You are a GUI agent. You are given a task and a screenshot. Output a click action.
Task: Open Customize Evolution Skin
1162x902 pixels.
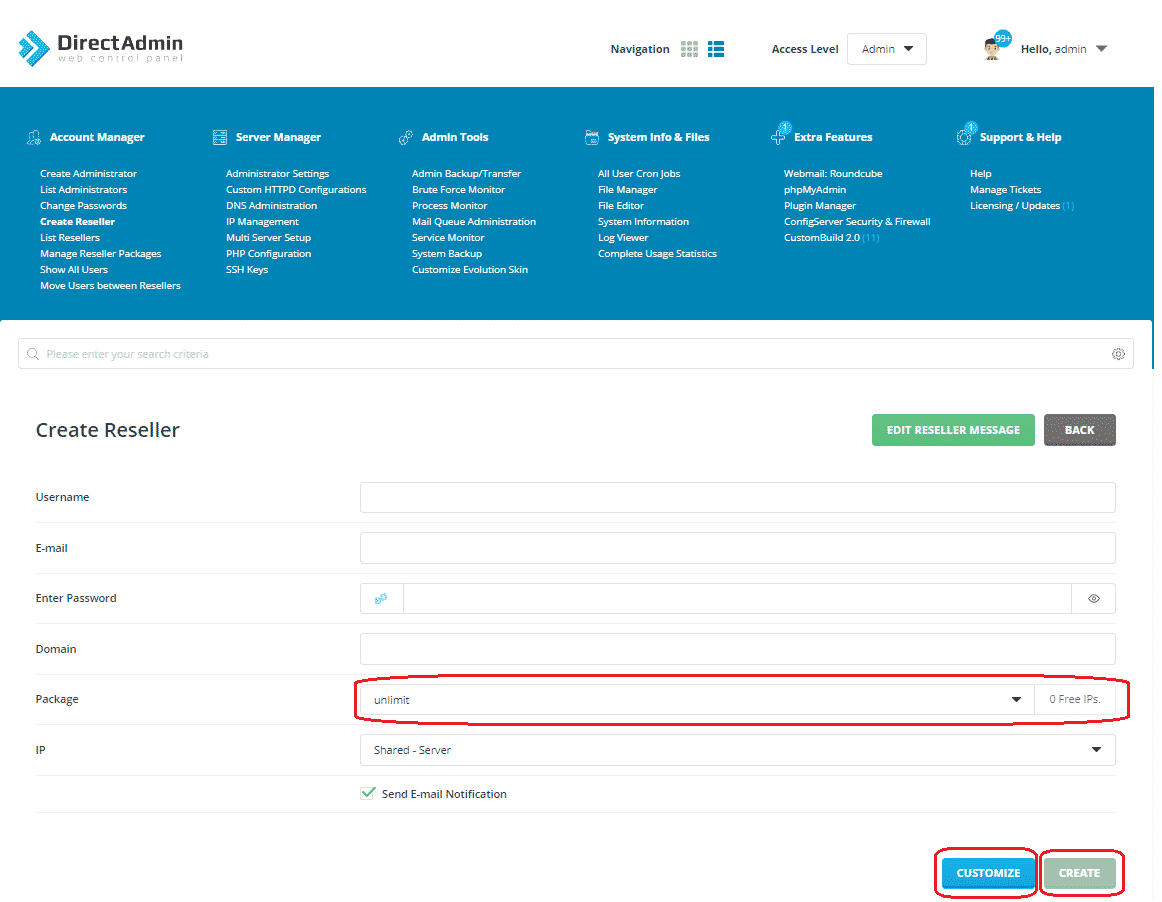pos(470,270)
